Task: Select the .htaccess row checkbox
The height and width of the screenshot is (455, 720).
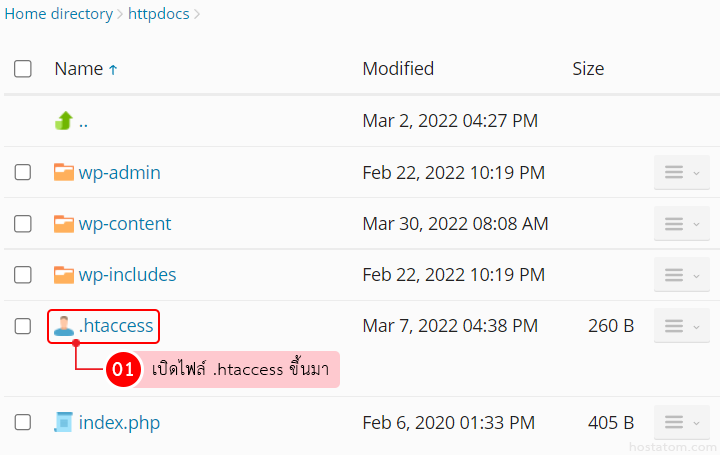Action: click(x=22, y=325)
